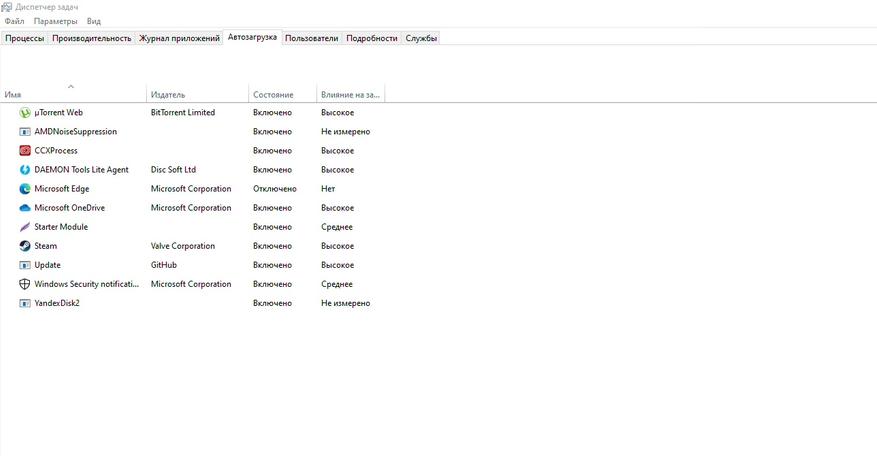Click the sort arrow above Имя
Screen dimensions: 877x456
pyautogui.click(x=71, y=86)
